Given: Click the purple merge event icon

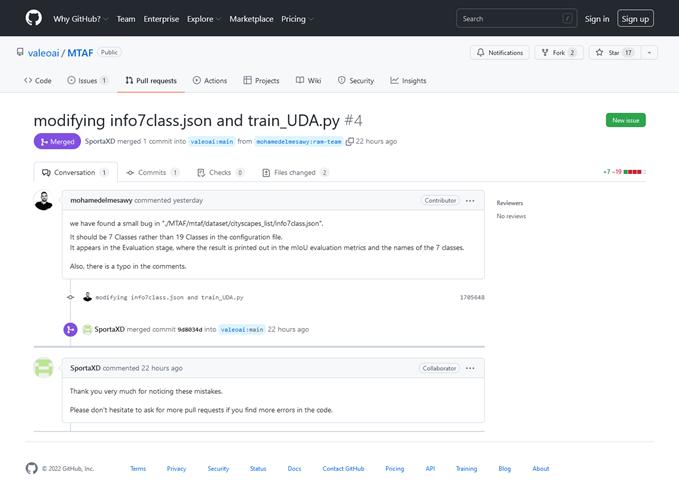Looking at the screenshot, I should coord(70,330).
